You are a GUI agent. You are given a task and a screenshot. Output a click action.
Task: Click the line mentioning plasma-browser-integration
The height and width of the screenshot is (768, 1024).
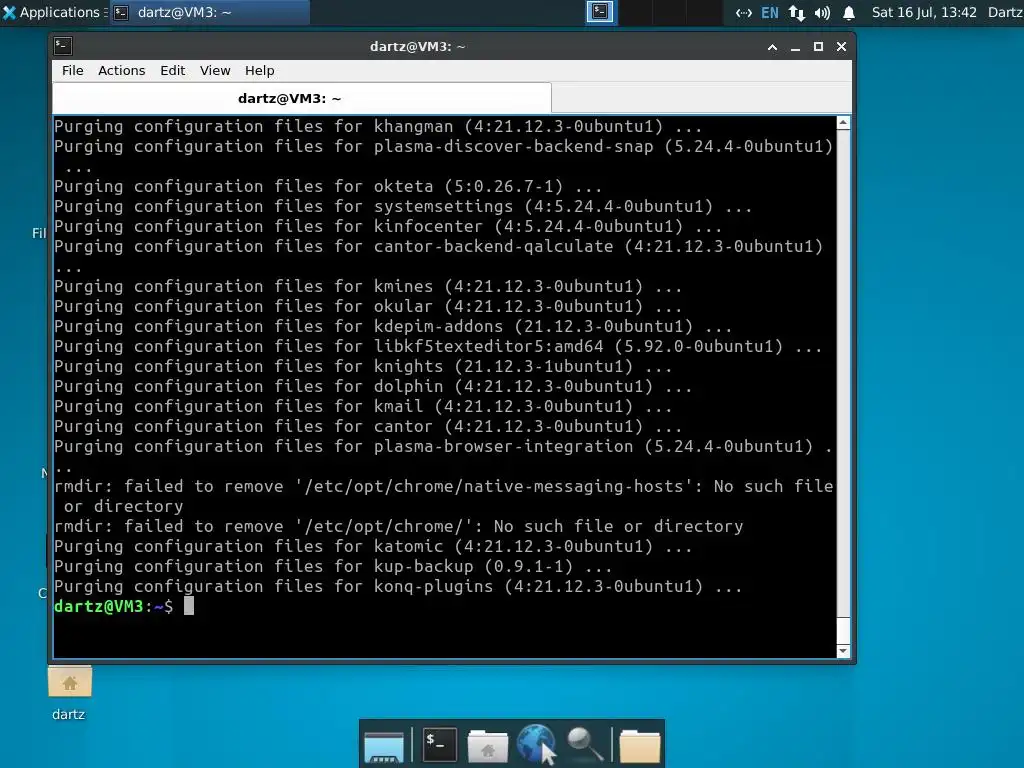(x=443, y=456)
